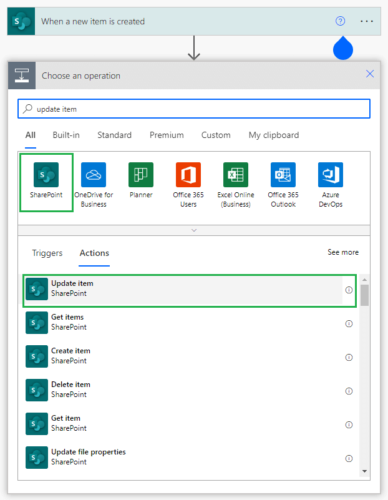Show info for Create item action
Screen dimensions: 388x500
pos(349,357)
